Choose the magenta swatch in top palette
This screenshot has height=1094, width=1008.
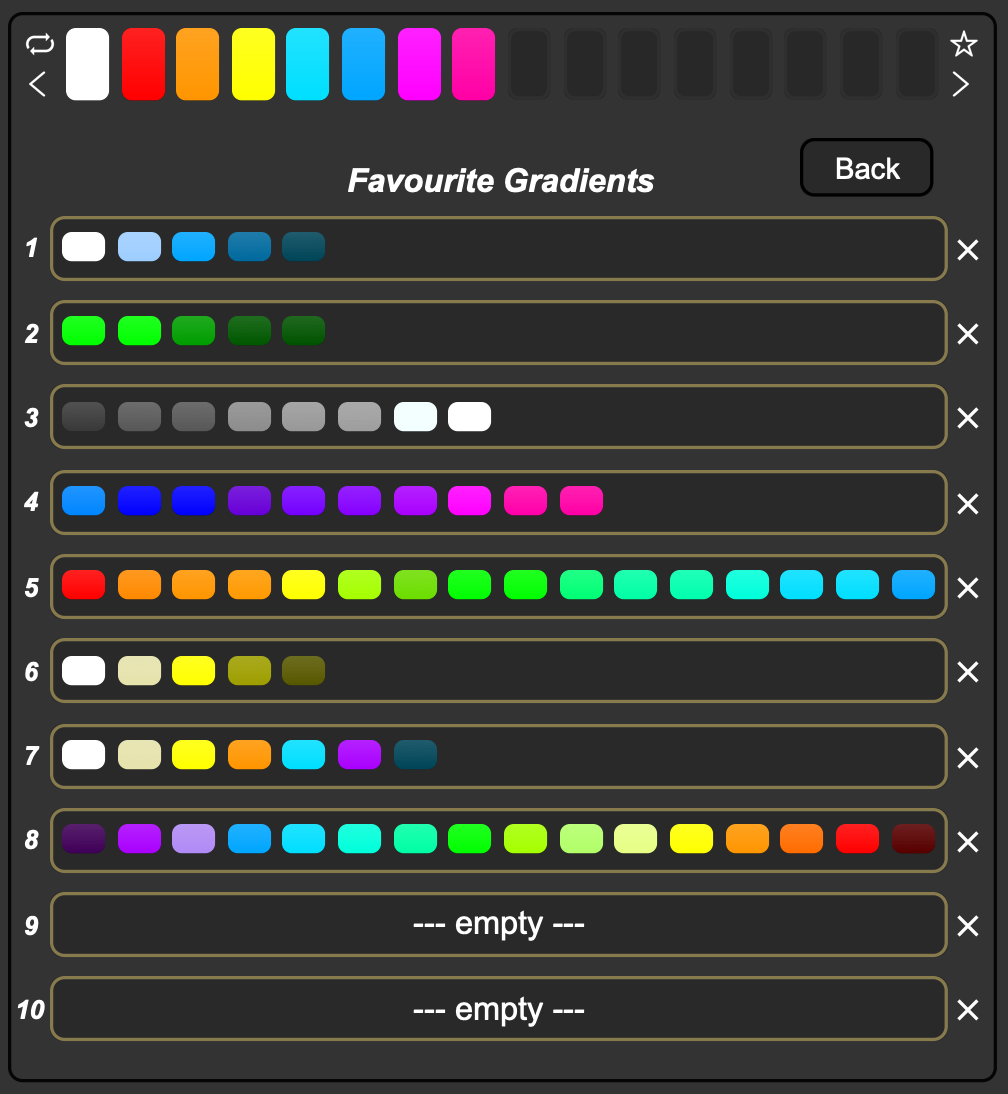click(419, 64)
